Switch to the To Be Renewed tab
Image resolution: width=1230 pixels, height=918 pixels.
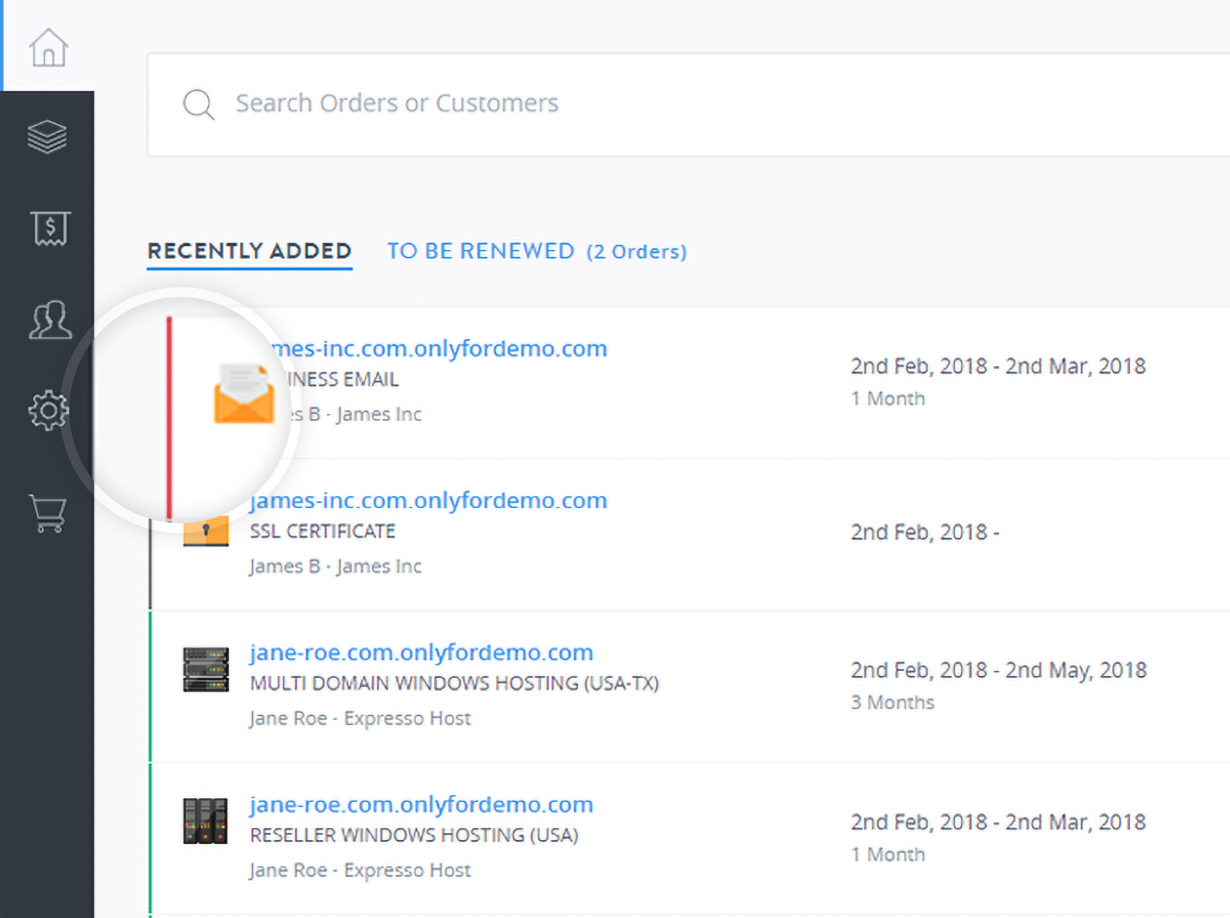tap(480, 251)
